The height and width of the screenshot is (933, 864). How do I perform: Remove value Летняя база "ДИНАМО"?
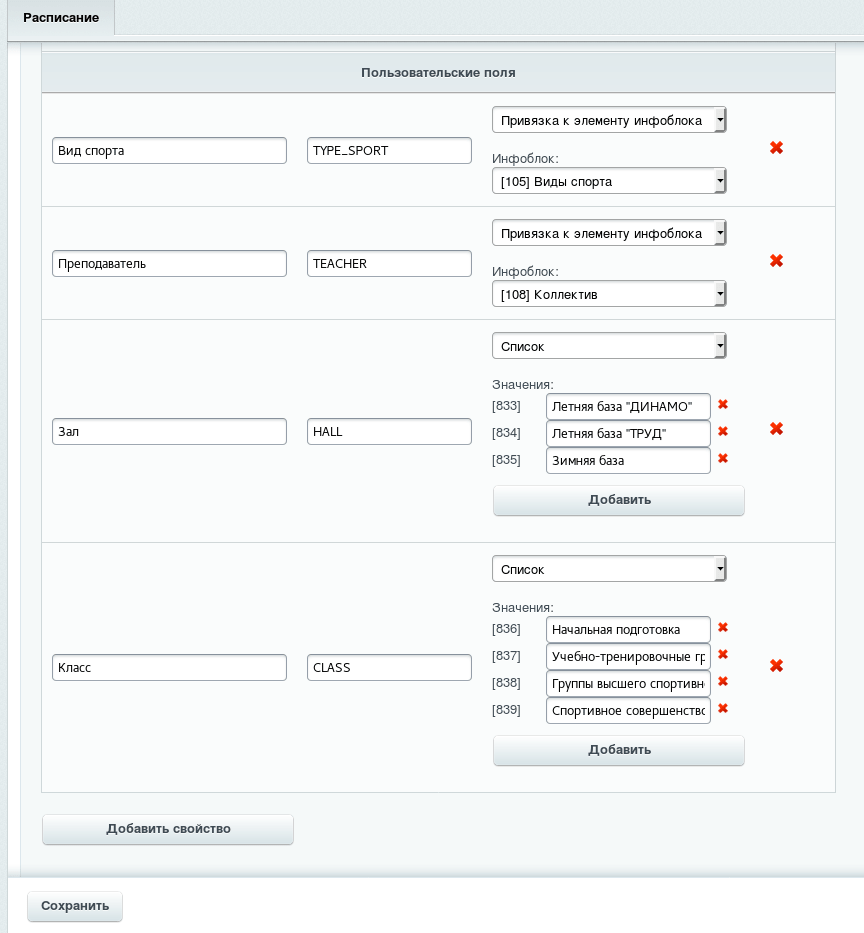pyautogui.click(x=723, y=405)
